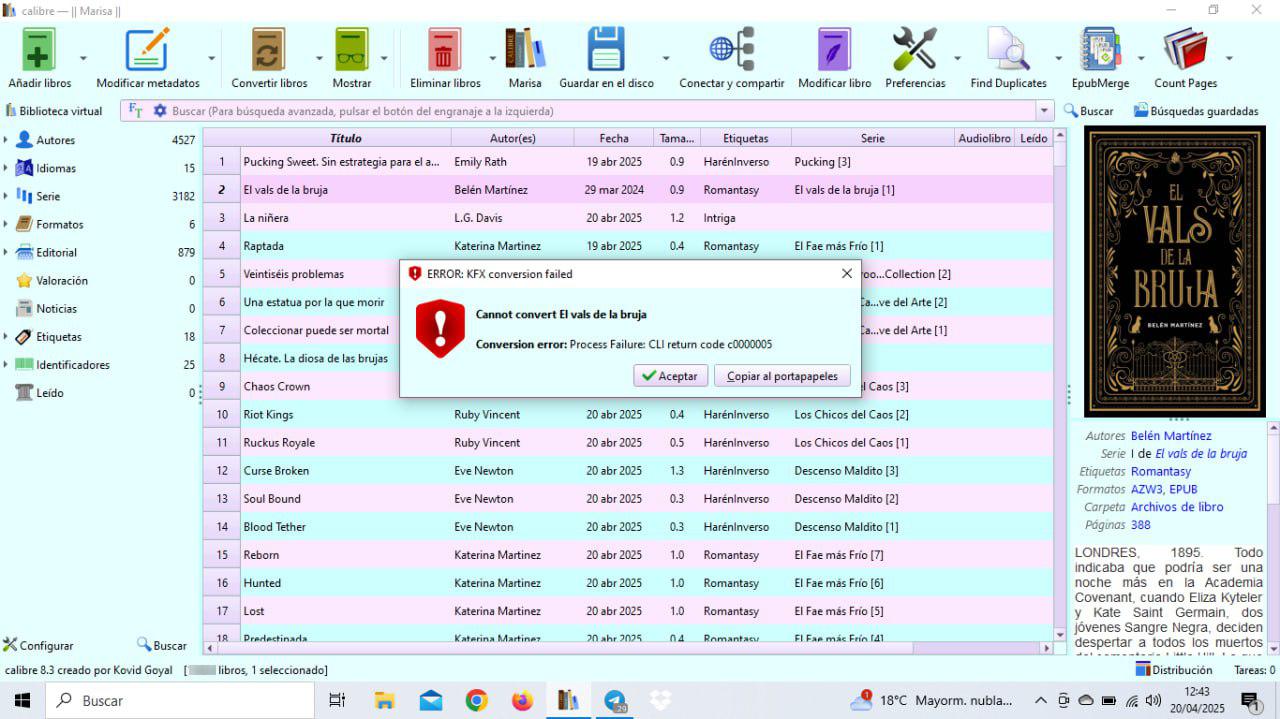
Task: Sort by Autor(es) column header
Action: [x=512, y=138]
